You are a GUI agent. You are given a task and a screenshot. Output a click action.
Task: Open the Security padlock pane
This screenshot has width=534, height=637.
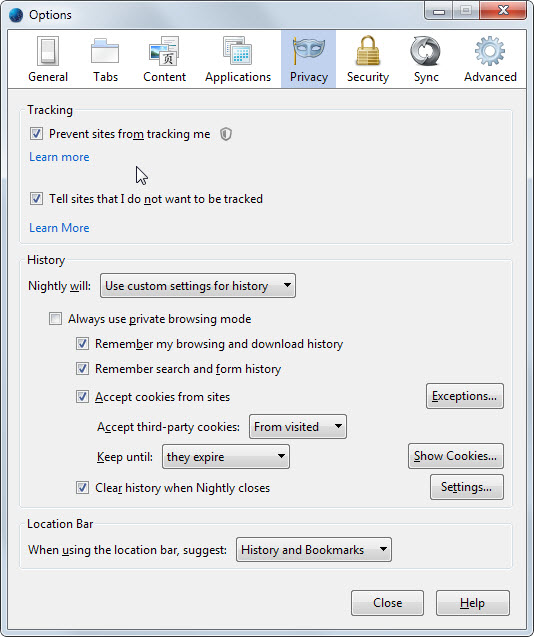click(x=367, y=59)
